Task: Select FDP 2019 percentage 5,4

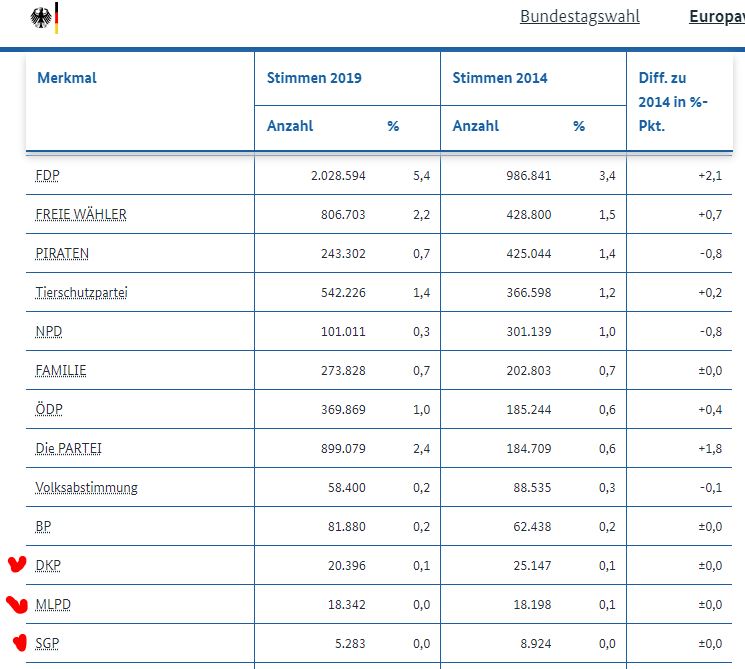Action: tap(421, 176)
